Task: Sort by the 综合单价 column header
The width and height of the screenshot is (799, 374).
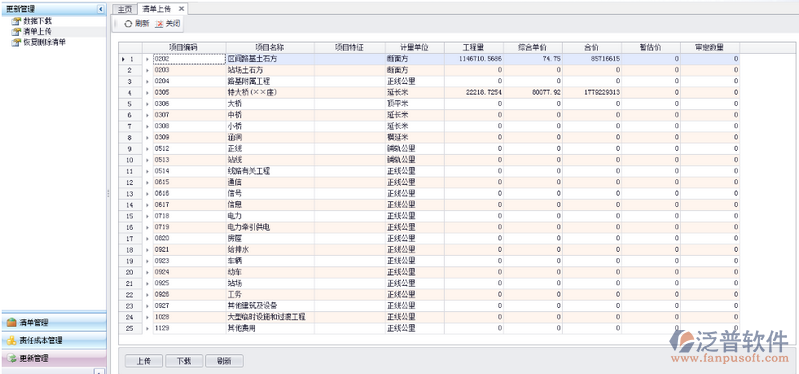Action: click(x=533, y=47)
